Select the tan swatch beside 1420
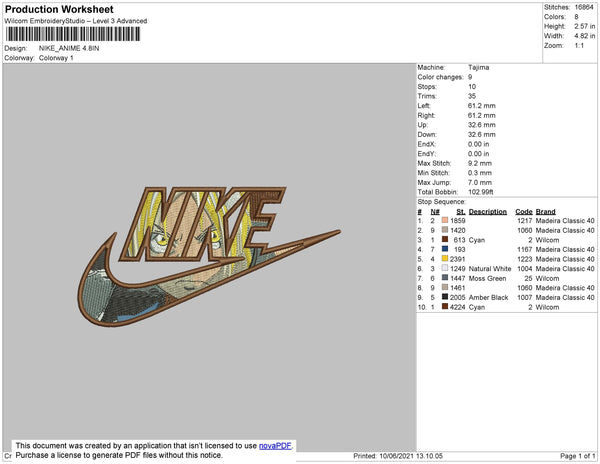This screenshot has height=464, width=600. click(445, 230)
